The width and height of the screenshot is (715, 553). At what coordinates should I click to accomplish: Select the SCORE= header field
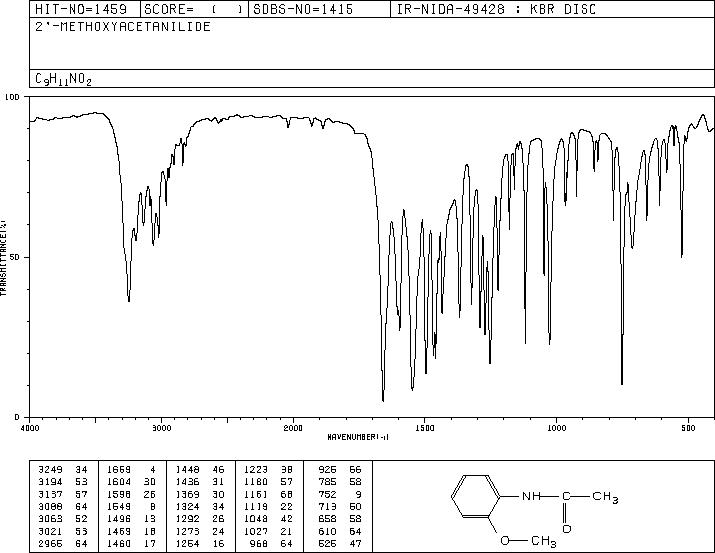[x=194, y=9]
